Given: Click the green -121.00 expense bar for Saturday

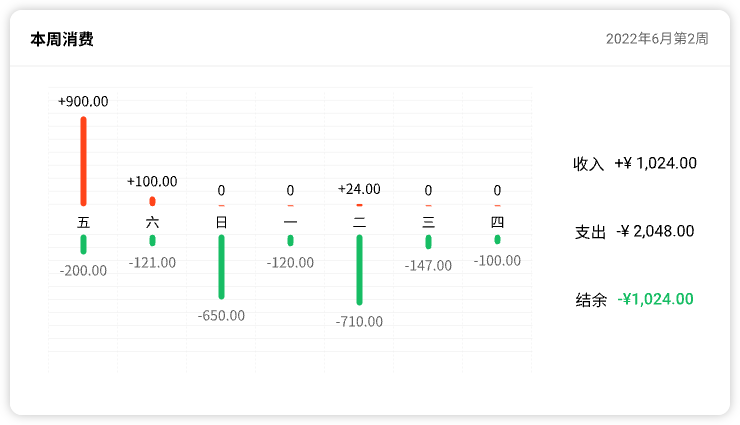Looking at the screenshot, I should point(152,240).
